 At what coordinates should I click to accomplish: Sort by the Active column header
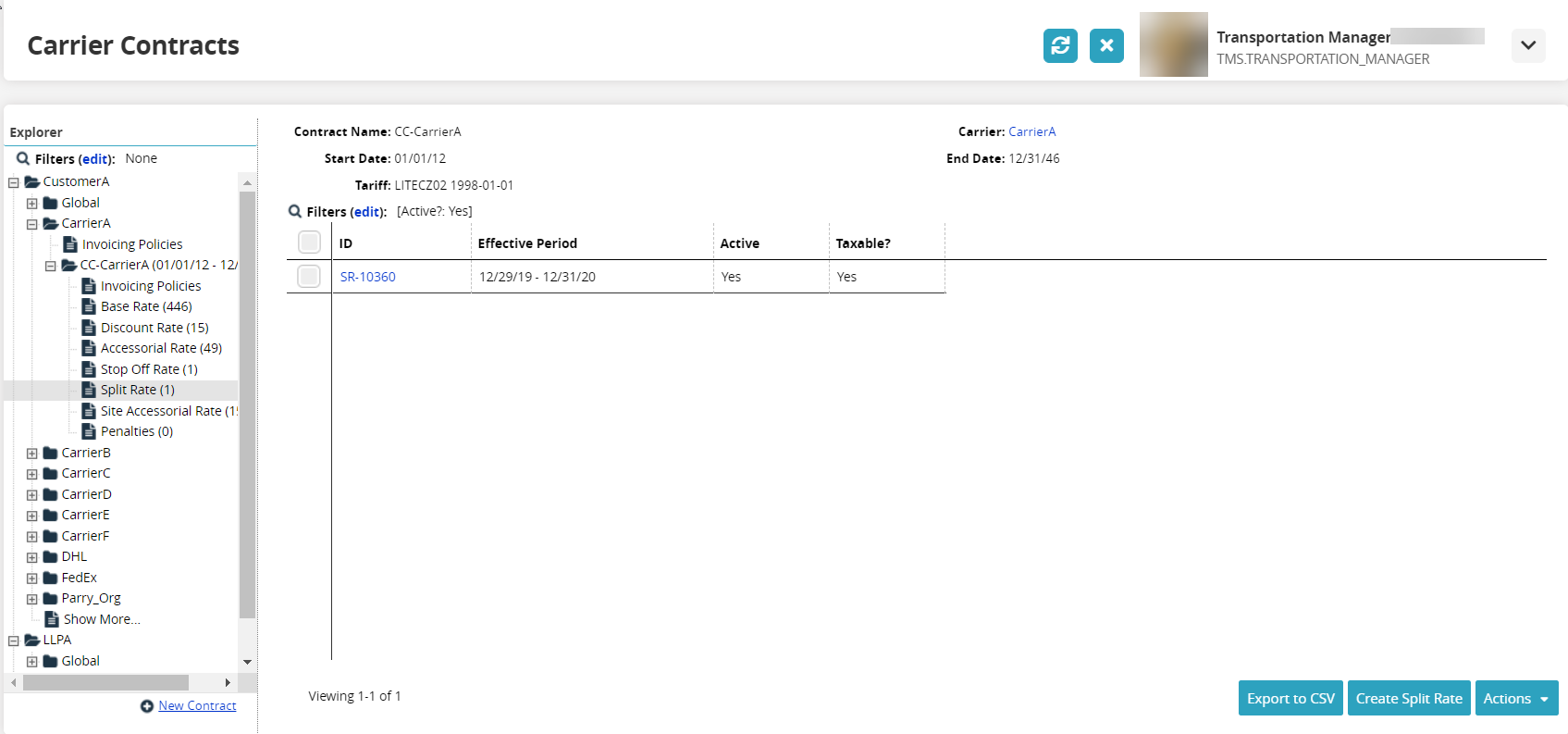click(x=740, y=243)
